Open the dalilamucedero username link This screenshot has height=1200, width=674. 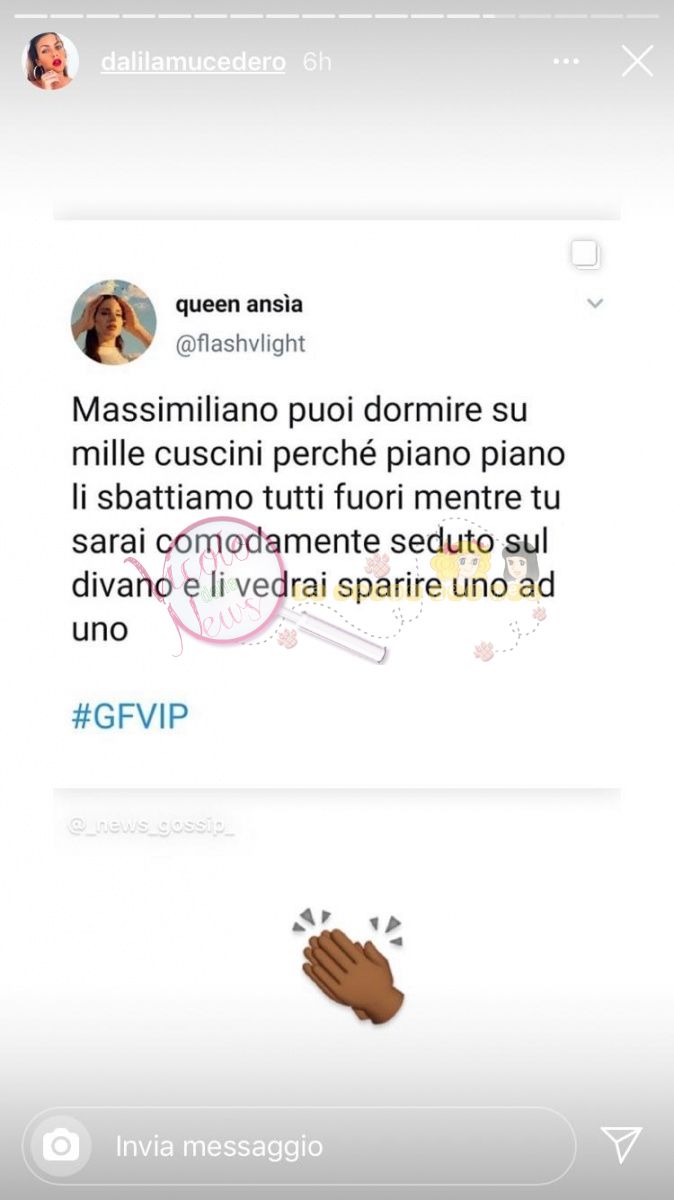(x=193, y=62)
